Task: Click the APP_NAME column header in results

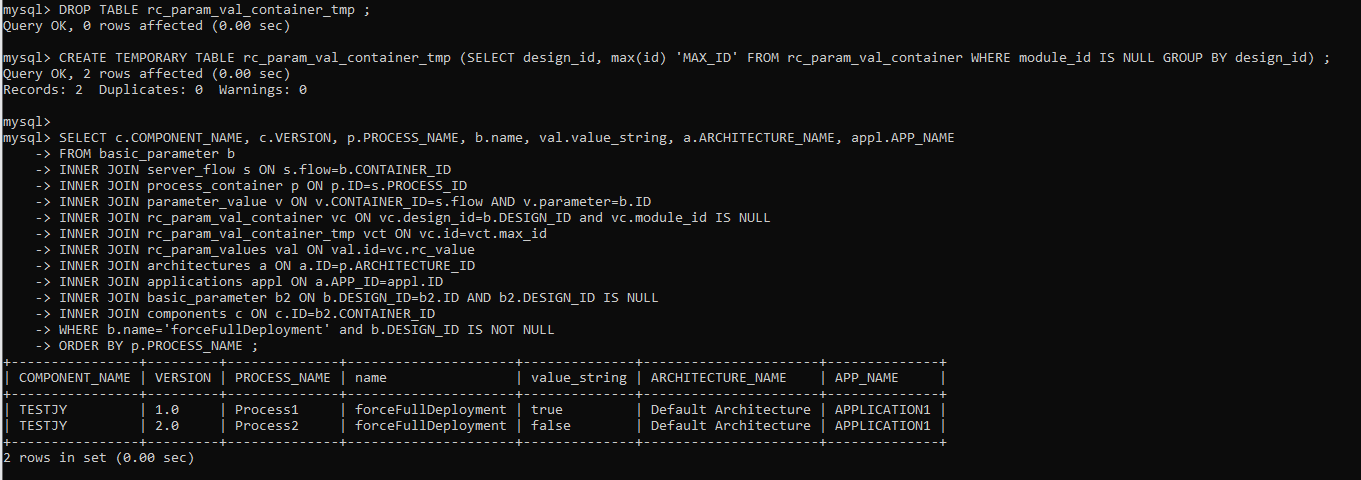Action: [866, 378]
